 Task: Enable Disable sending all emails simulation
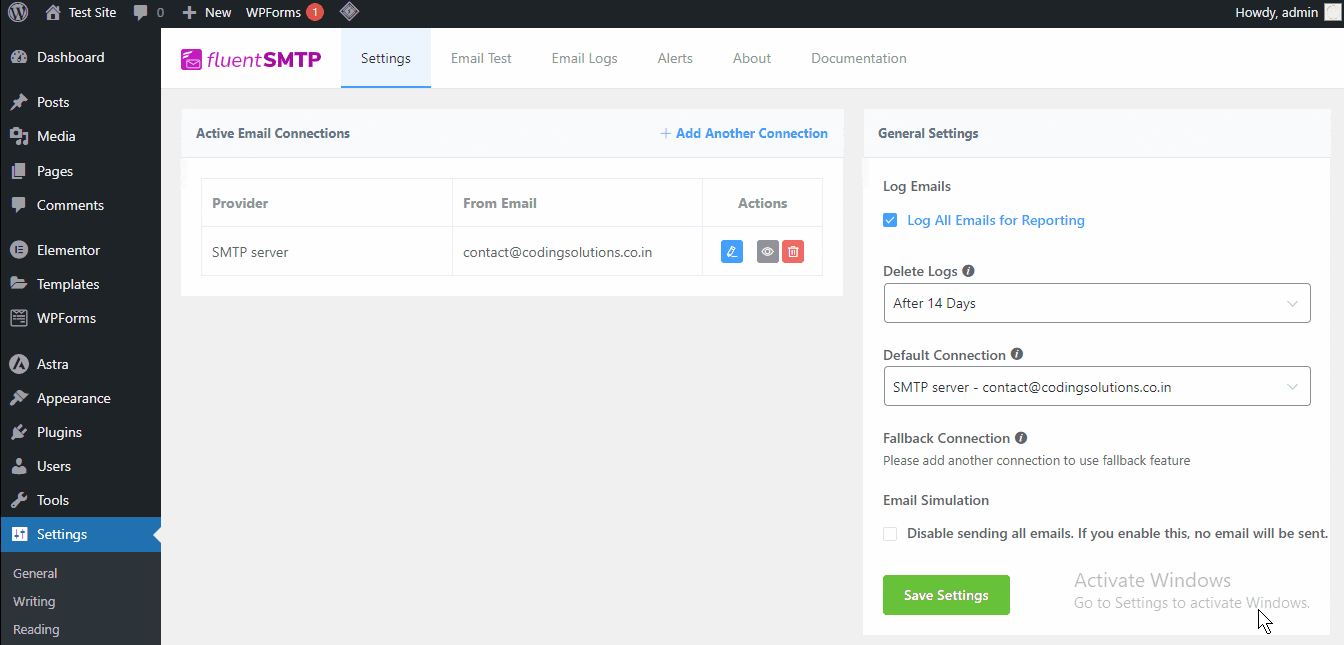coord(890,533)
